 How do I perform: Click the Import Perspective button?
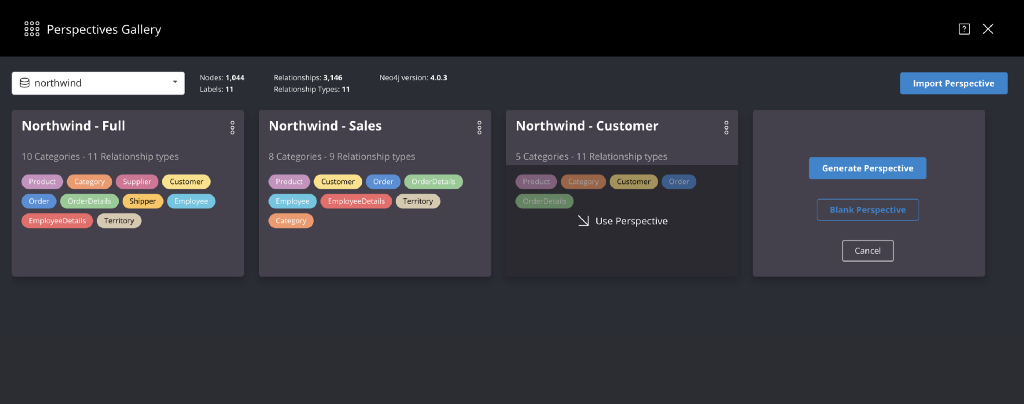pyautogui.click(x=953, y=83)
